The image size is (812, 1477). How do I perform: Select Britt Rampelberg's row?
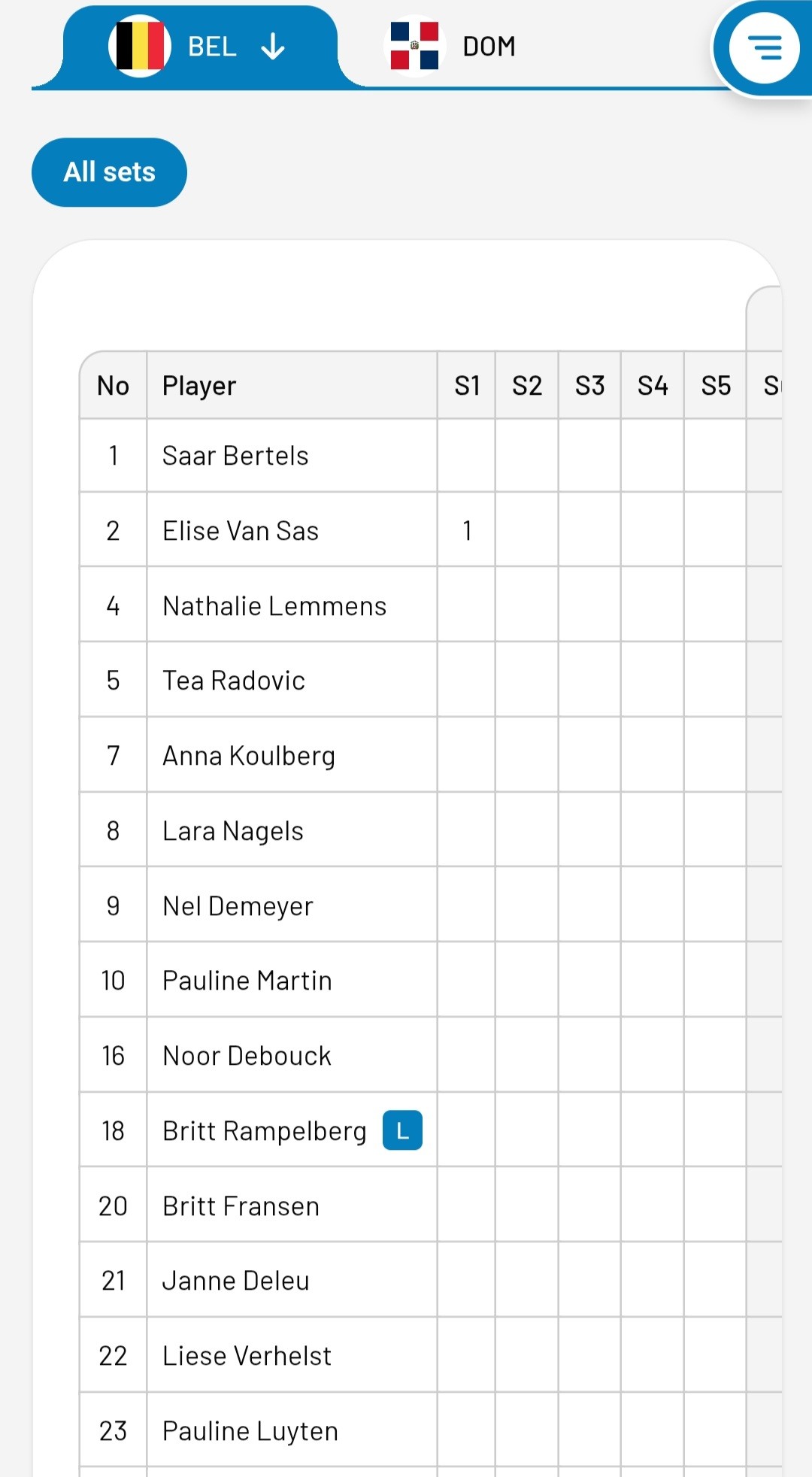[x=431, y=1130]
